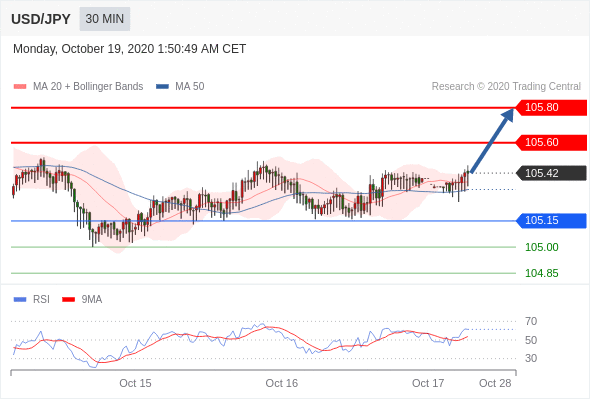Viewport: 590px width, 400px height.
Task: Click the 105.80 resistance price tag
Action: click(x=551, y=108)
